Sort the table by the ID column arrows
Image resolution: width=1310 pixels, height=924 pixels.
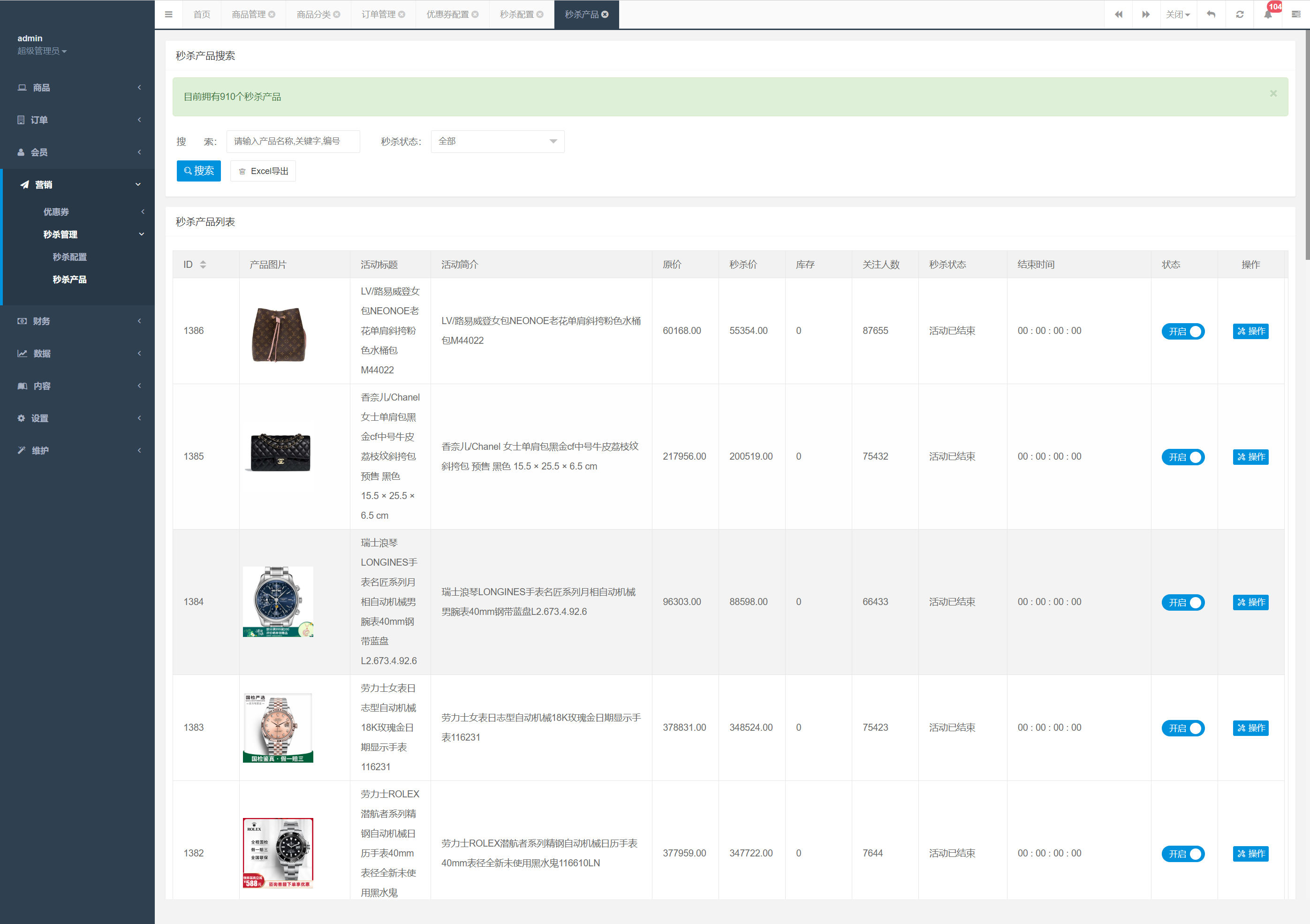point(203,264)
